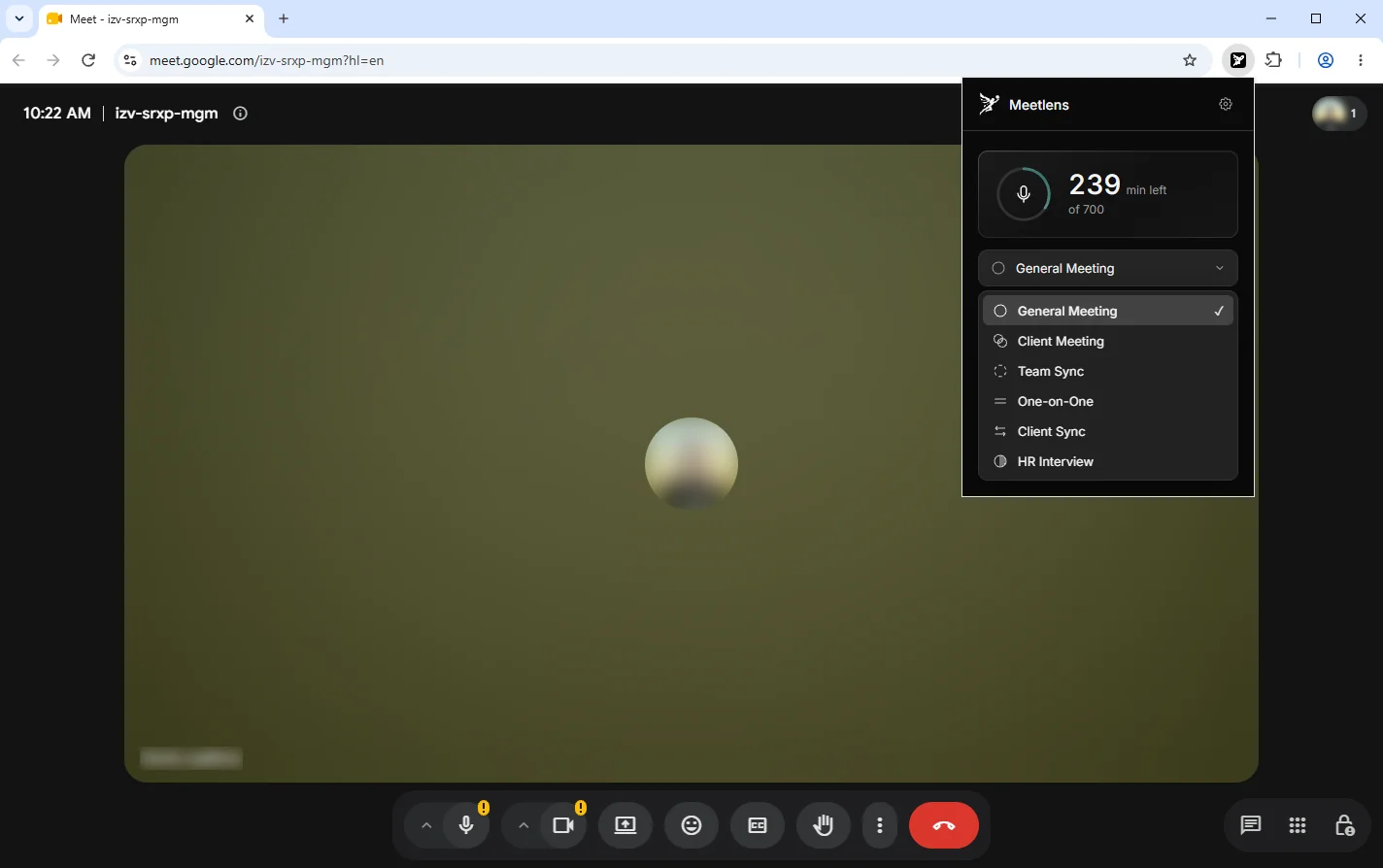Click the Meetlens extension toolbar icon
The image size is (1383, 868).
click(x=1238, y=60)
